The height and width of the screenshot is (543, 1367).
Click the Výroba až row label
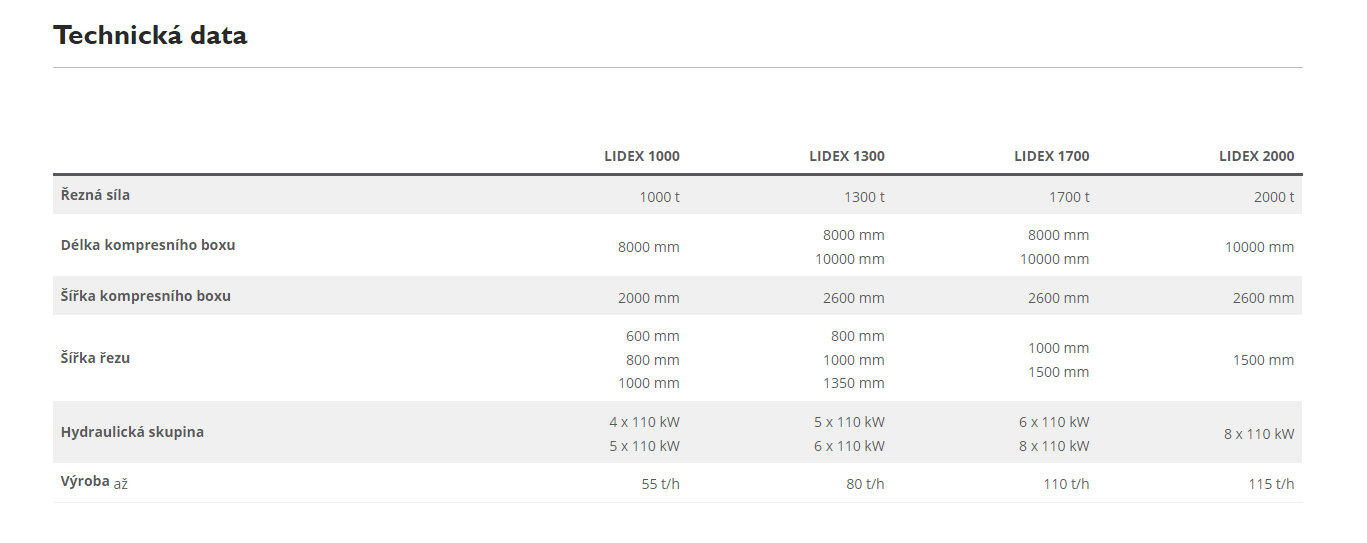pos(94,482)
